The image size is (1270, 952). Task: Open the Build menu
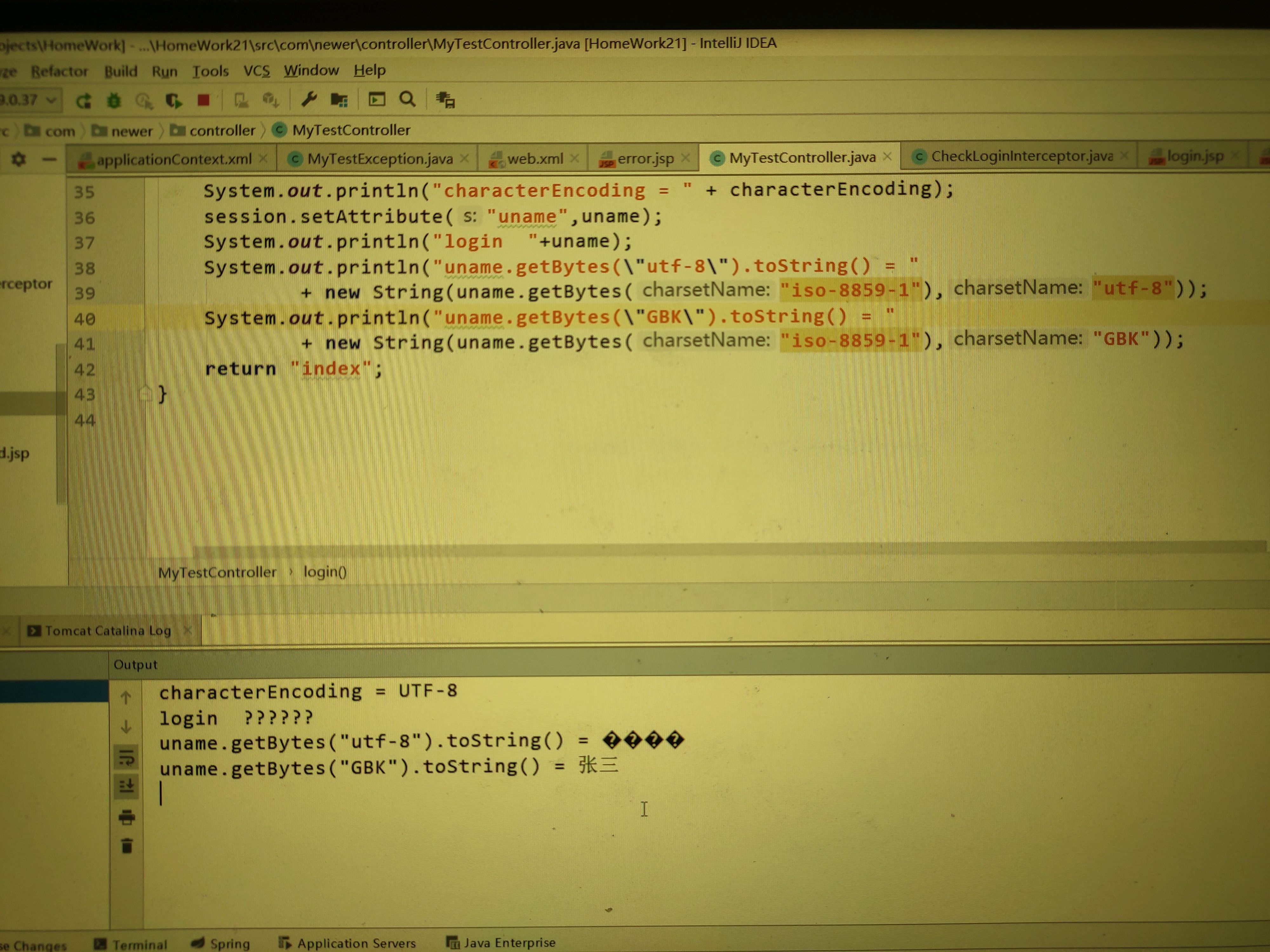click(121, 71)
